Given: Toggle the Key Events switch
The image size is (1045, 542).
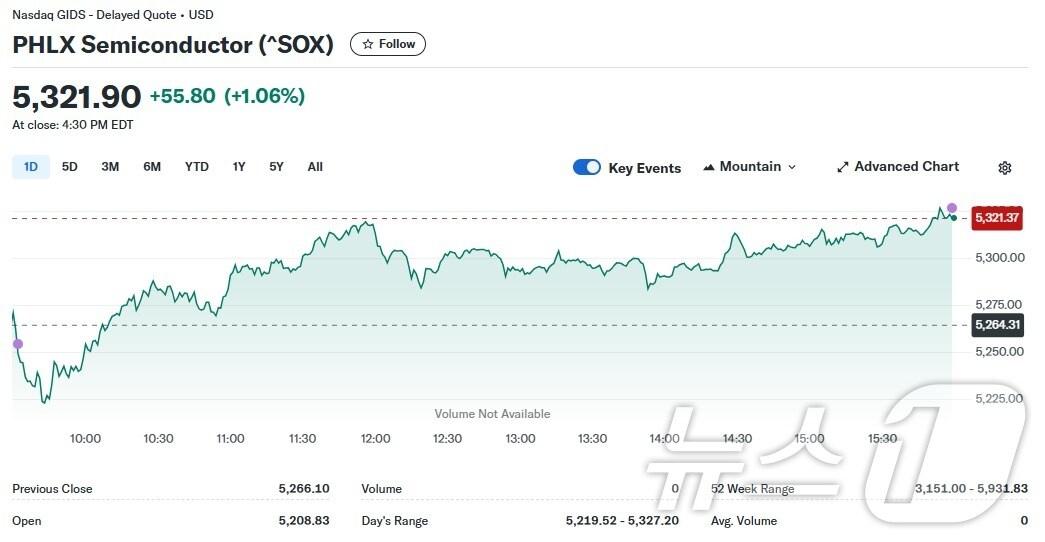Looking at the screenshot, I should click(x=587, y=167).
